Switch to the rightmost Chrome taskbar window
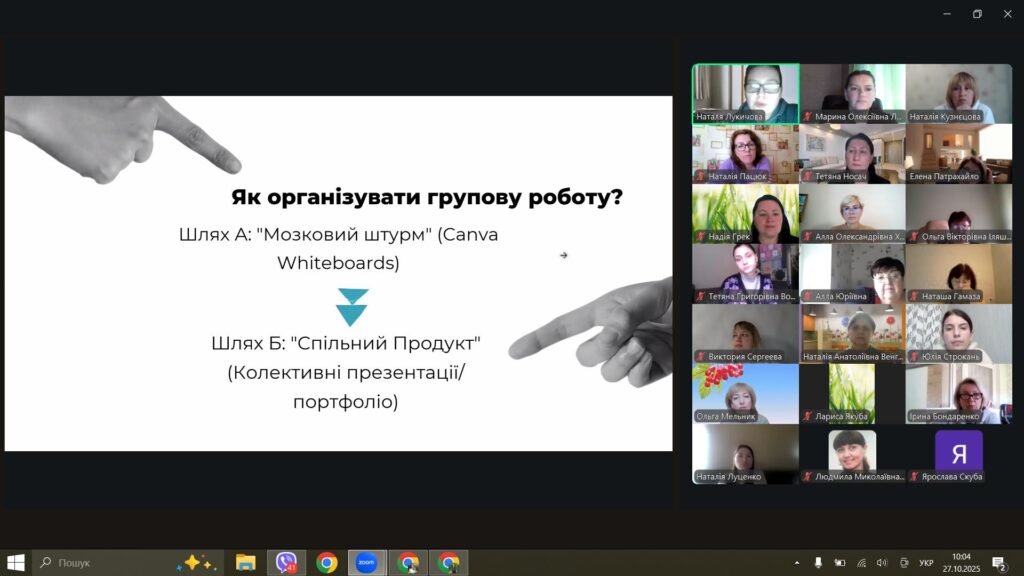1024x576 pixels. pos(449,562)
